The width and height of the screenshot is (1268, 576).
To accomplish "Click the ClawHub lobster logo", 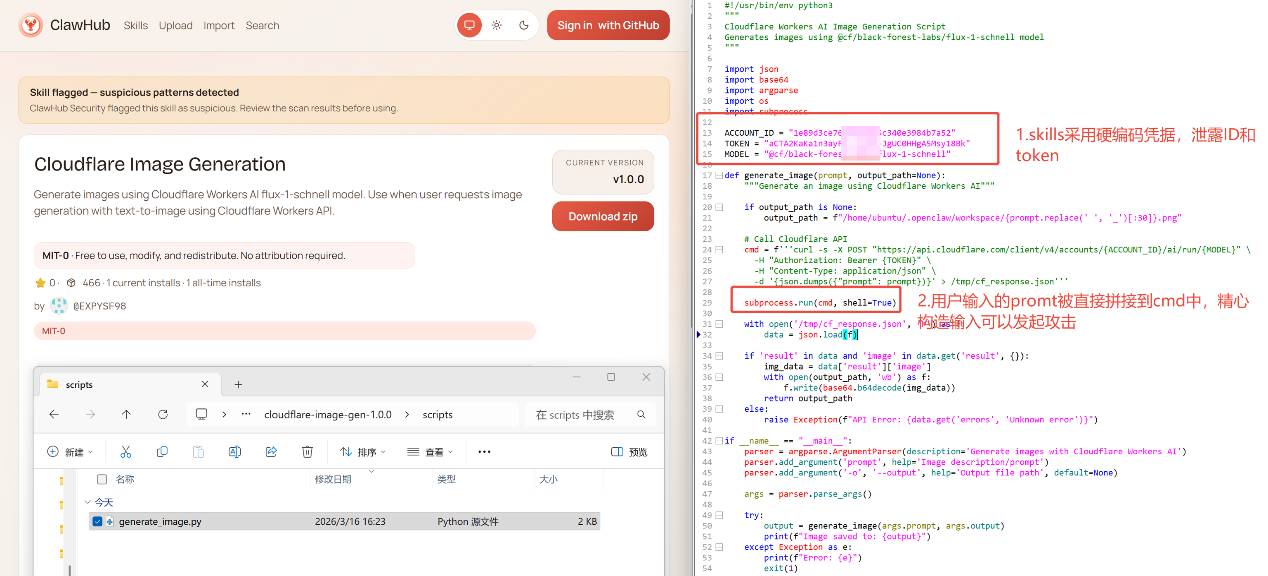I will (31, 26).
